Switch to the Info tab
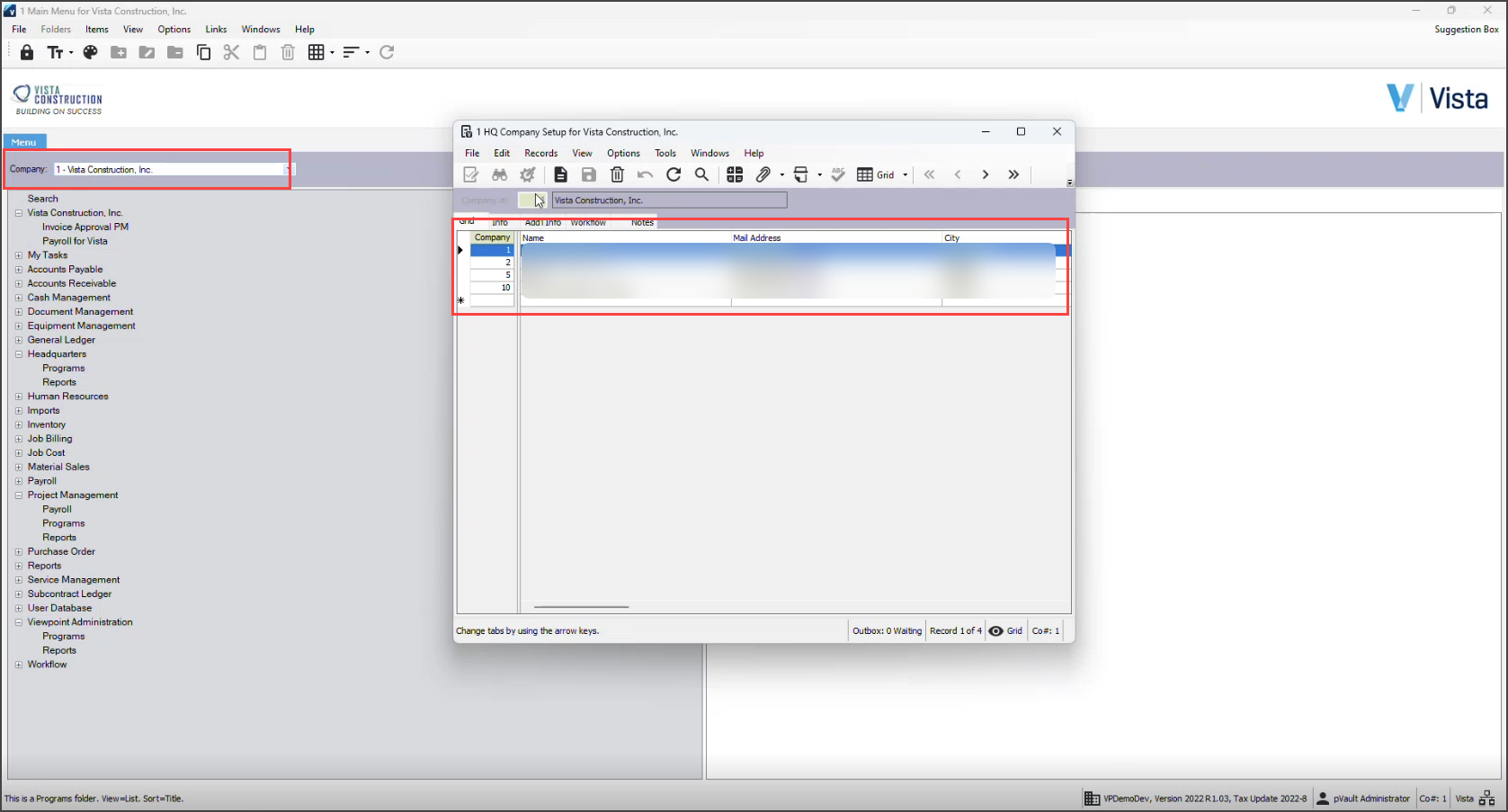Screen dimensions: 1508x812 coord(500,222)
